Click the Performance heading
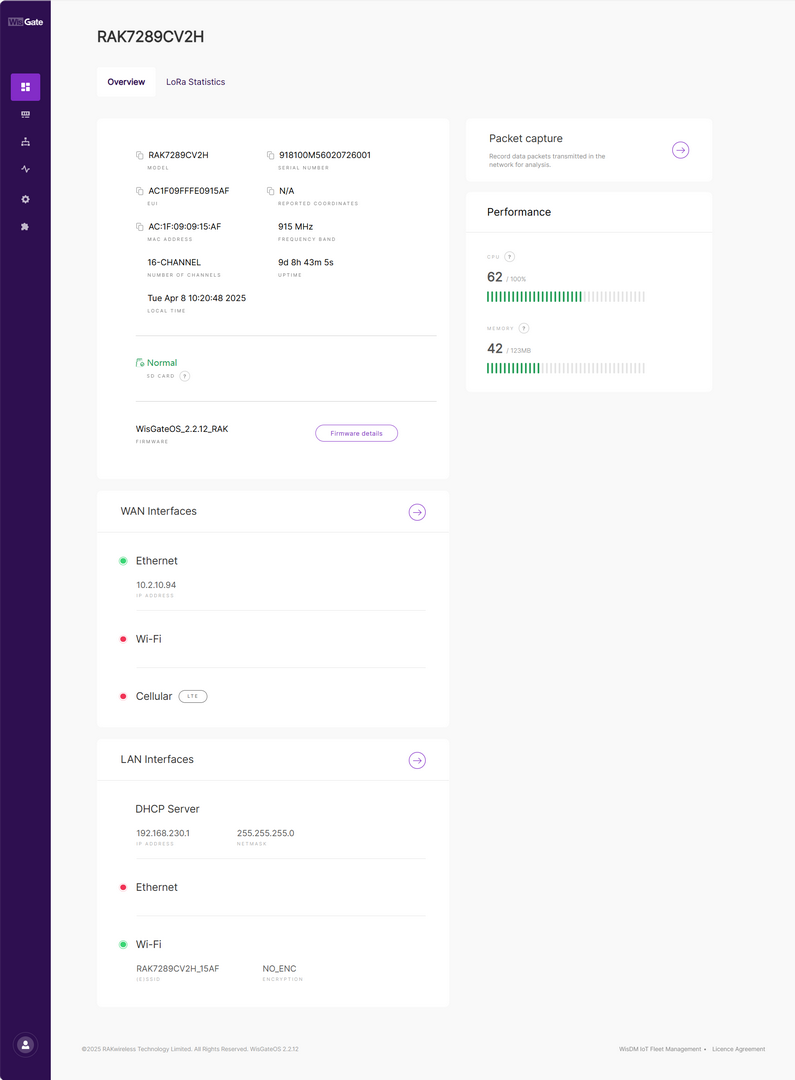This screenshot has width=795, height=1080. coord(519,212)
